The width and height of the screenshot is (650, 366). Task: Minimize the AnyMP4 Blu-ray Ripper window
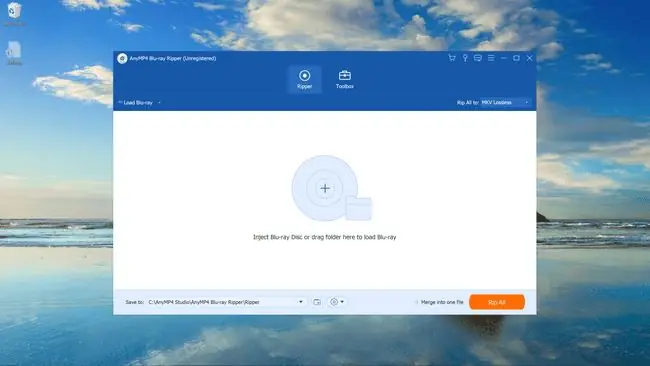[x=504, y=58]
